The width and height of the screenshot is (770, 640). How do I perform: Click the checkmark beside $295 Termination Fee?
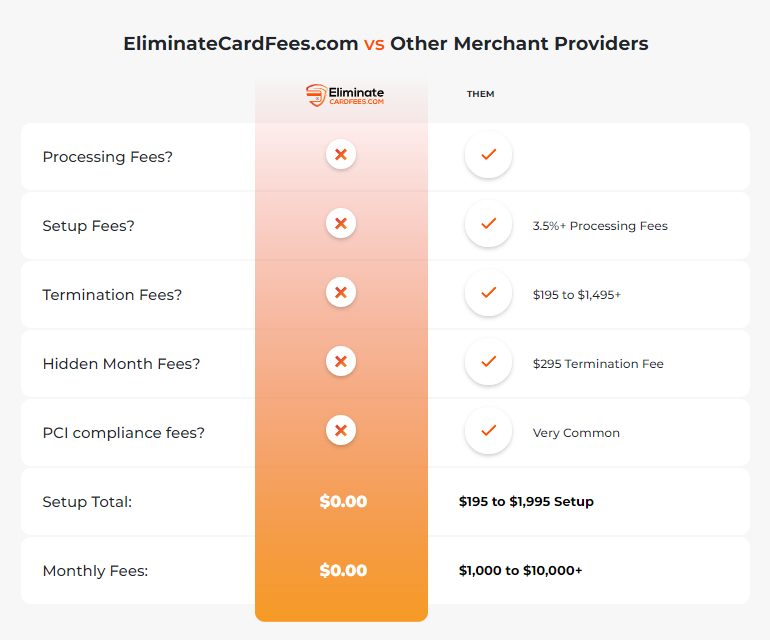point(489,362)
